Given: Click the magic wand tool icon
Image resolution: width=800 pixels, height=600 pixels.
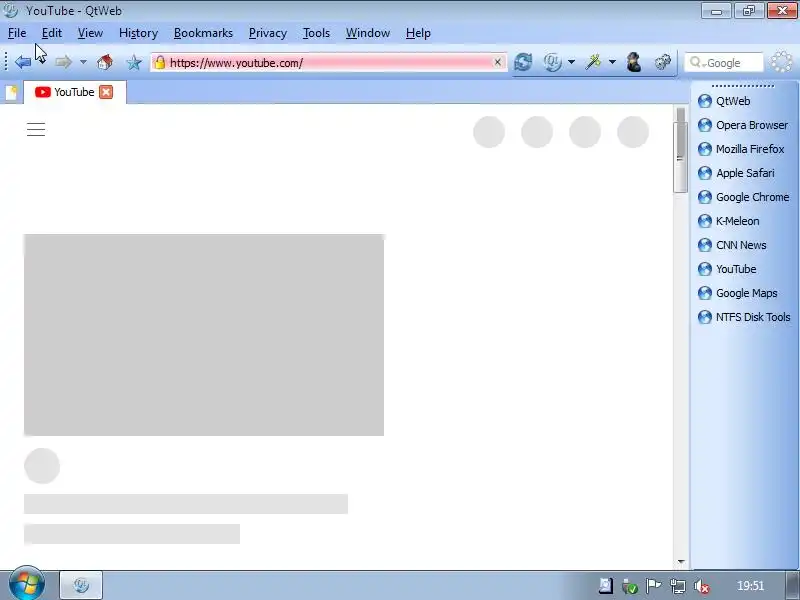Looking at the screenshot, I should click(x=593, y=62).
